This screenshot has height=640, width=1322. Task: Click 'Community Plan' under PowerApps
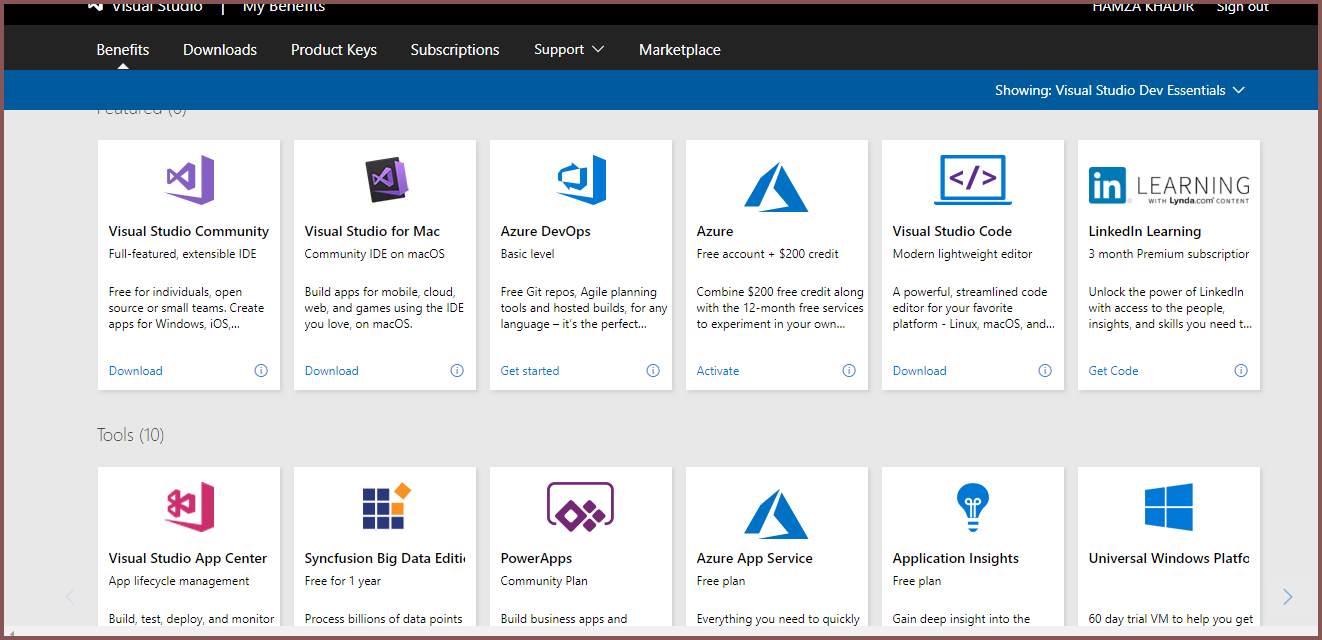point(544,581)
